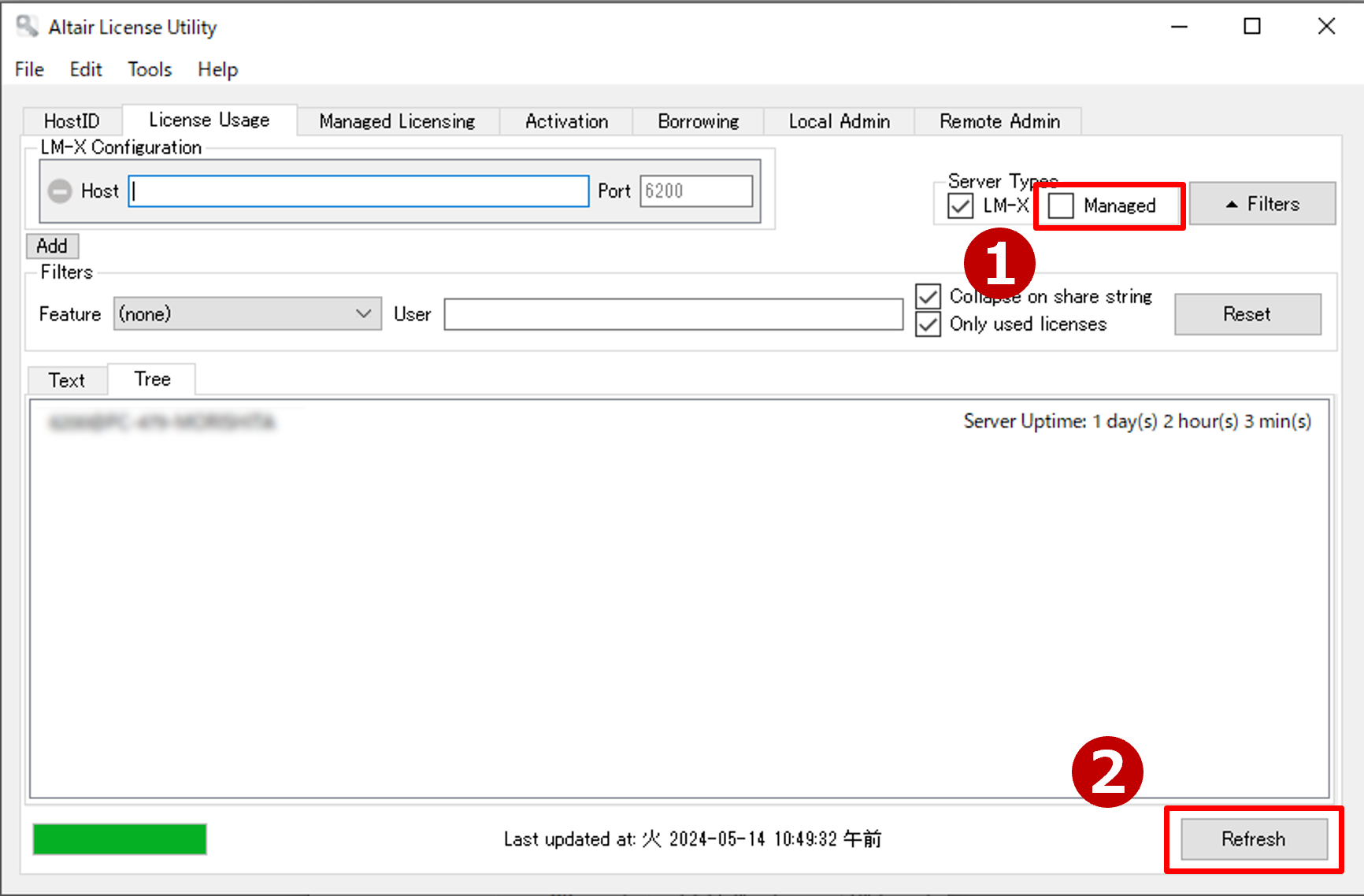Click the remove host minus icon
The image size is (1364, 896).
(60, 191)
